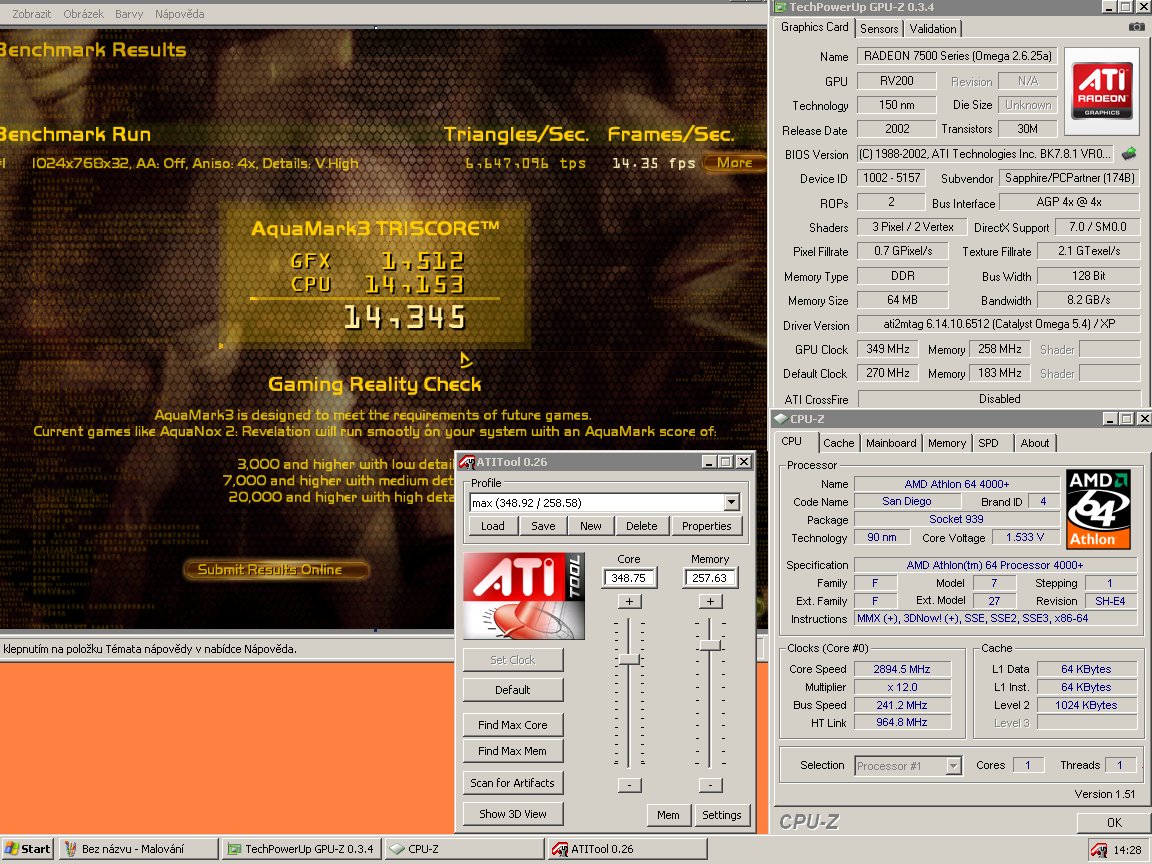Select the CPU tab in CPU-Z
Viewport: 1152px width, 864px height.
point(791,442)
